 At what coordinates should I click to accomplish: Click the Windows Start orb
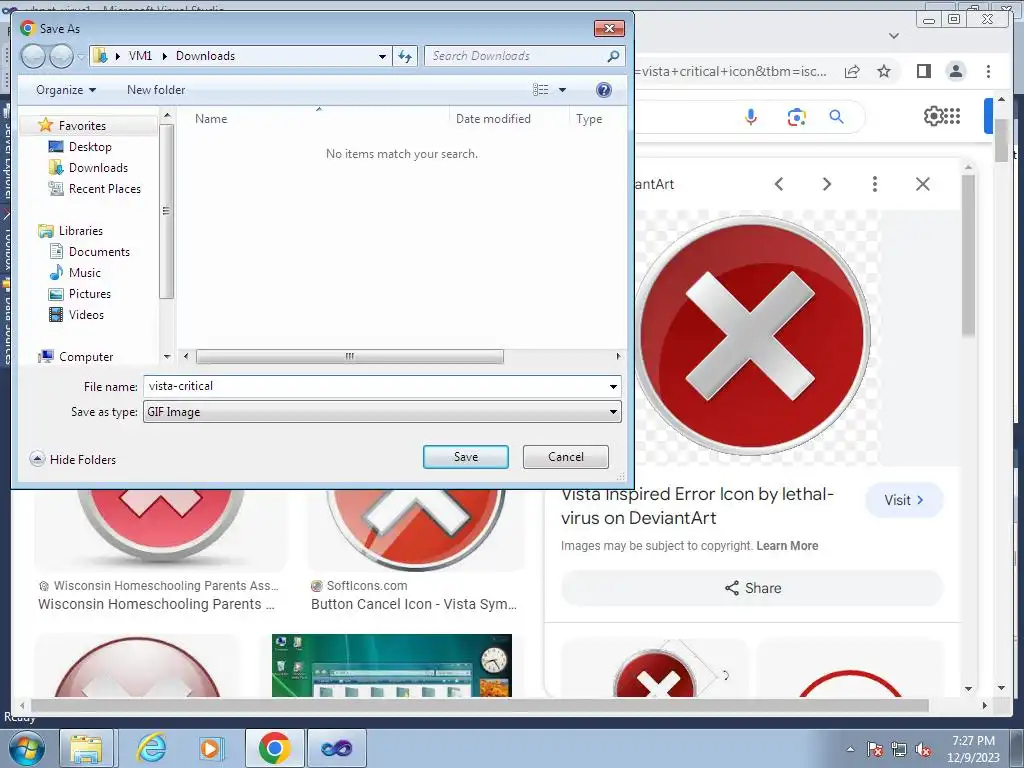pos(26,748)
